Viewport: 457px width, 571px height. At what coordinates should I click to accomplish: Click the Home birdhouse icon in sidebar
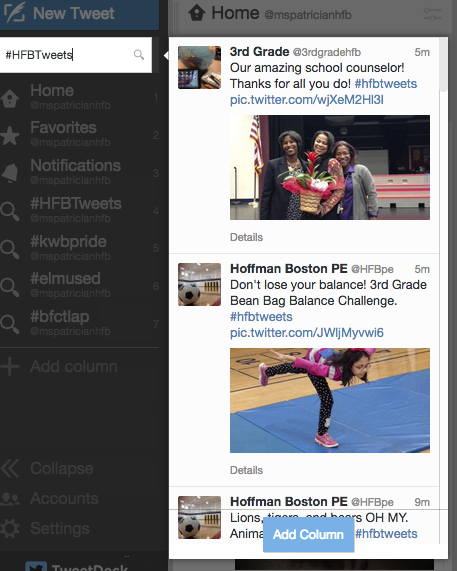10,98
